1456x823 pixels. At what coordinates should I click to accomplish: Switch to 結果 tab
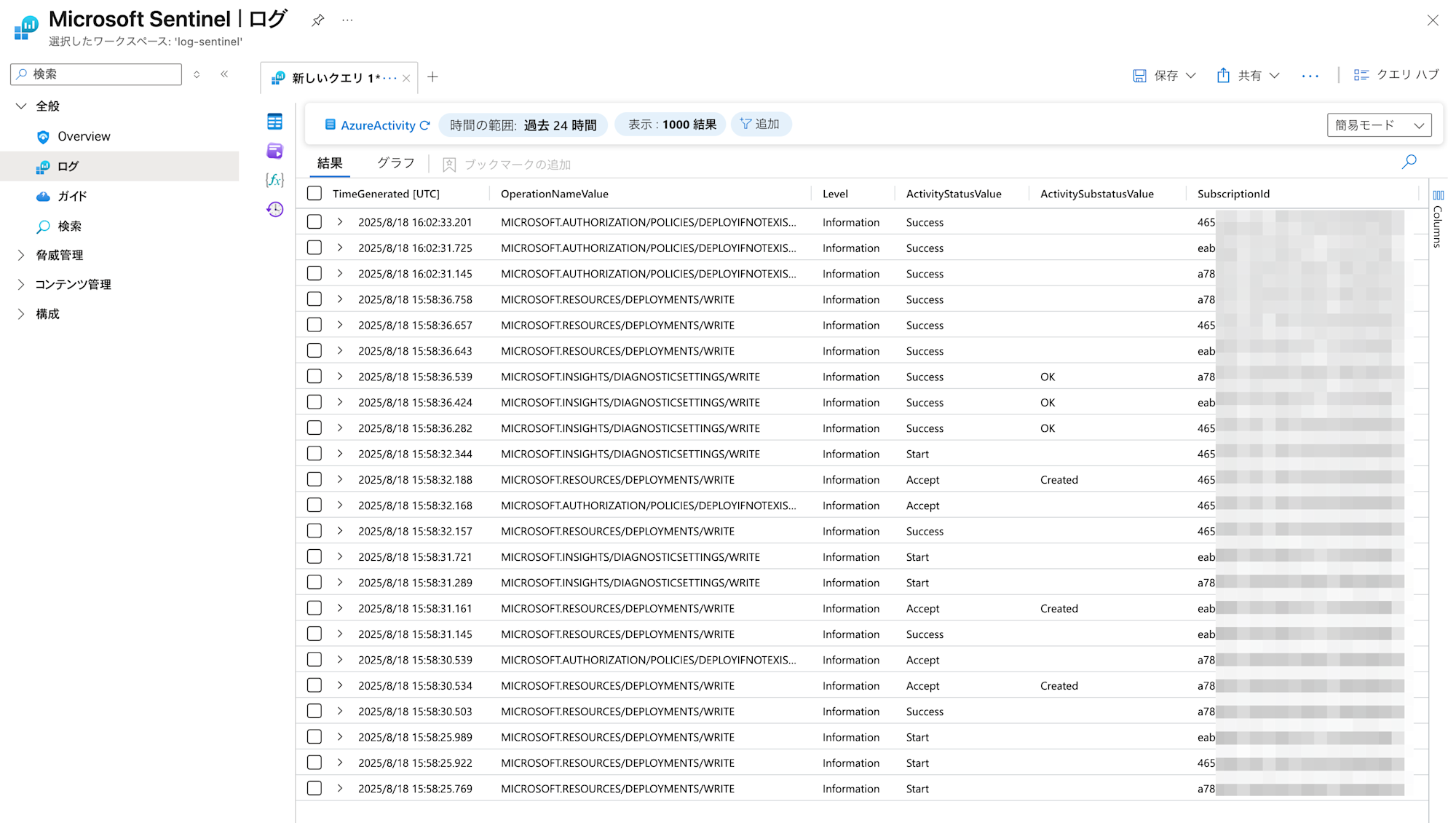click(x=330, y=163)
